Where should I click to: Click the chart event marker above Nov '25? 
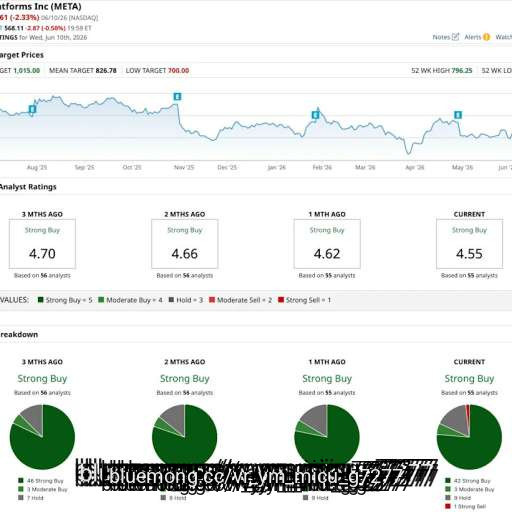(x=177, y=97)
